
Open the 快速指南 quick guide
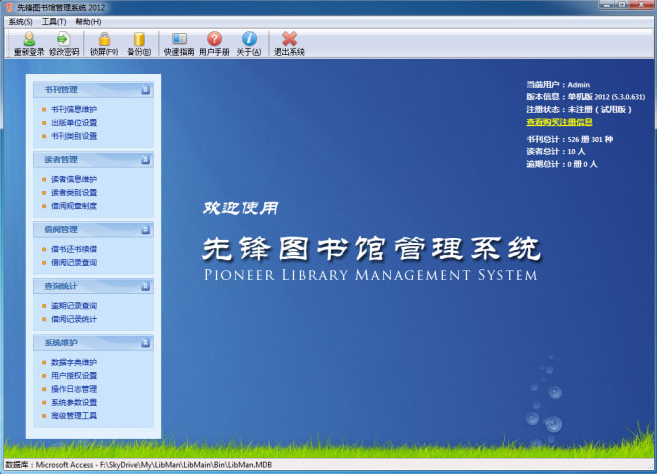(x=179, y=44)
